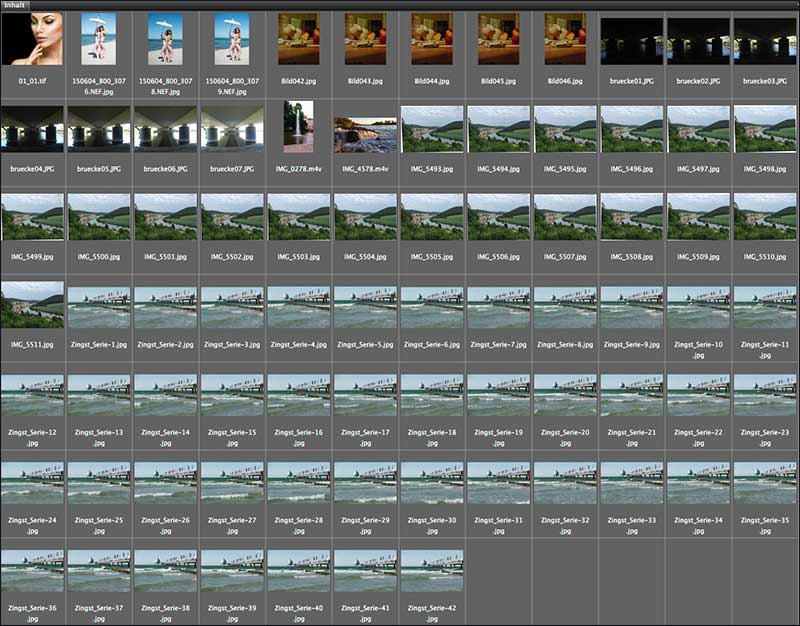Select the Bild045.jpg thumbnail

pos(498,39)
